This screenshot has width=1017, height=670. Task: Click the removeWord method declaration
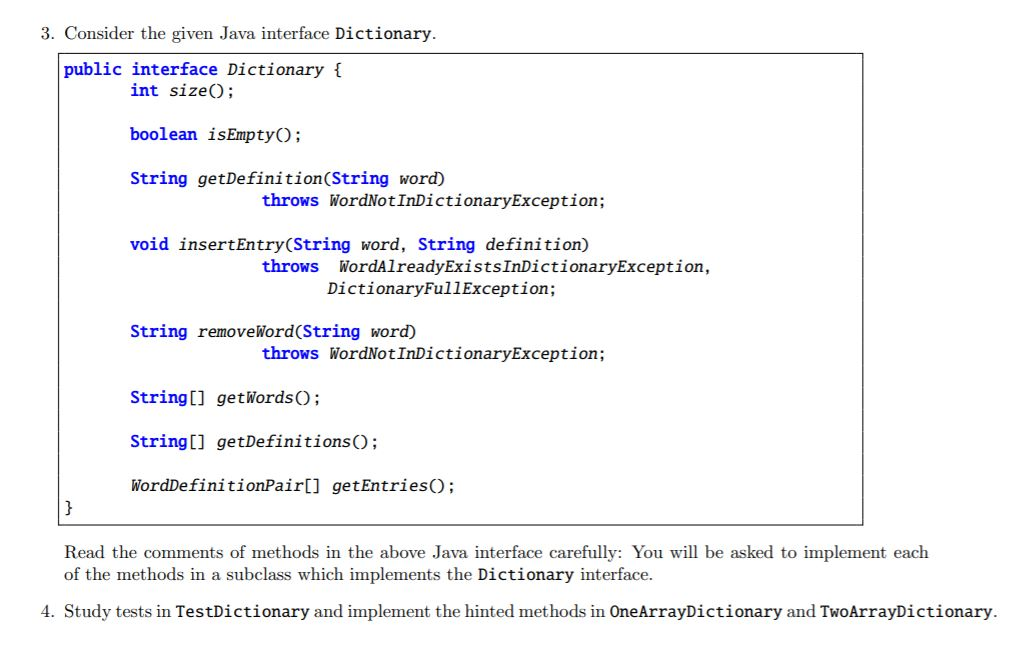(270, 331)
